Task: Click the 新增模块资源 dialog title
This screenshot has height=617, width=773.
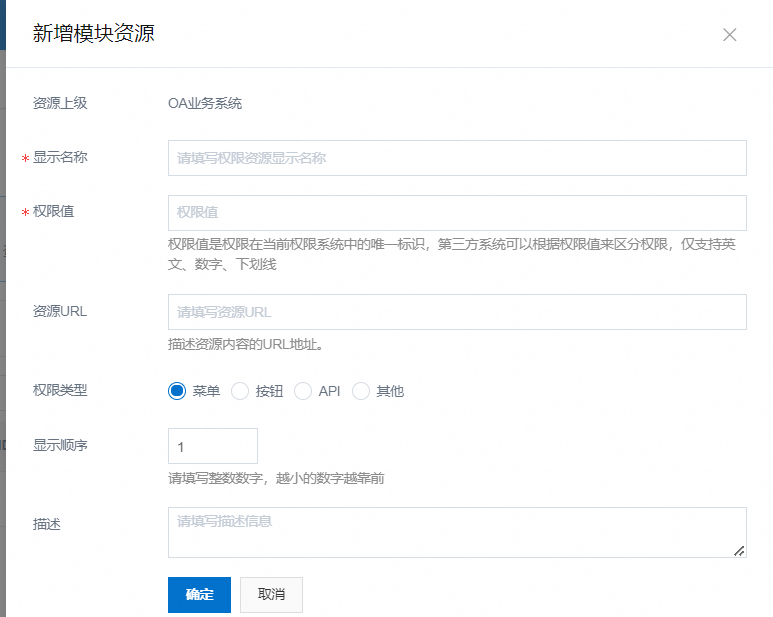Action: (93, 34)
